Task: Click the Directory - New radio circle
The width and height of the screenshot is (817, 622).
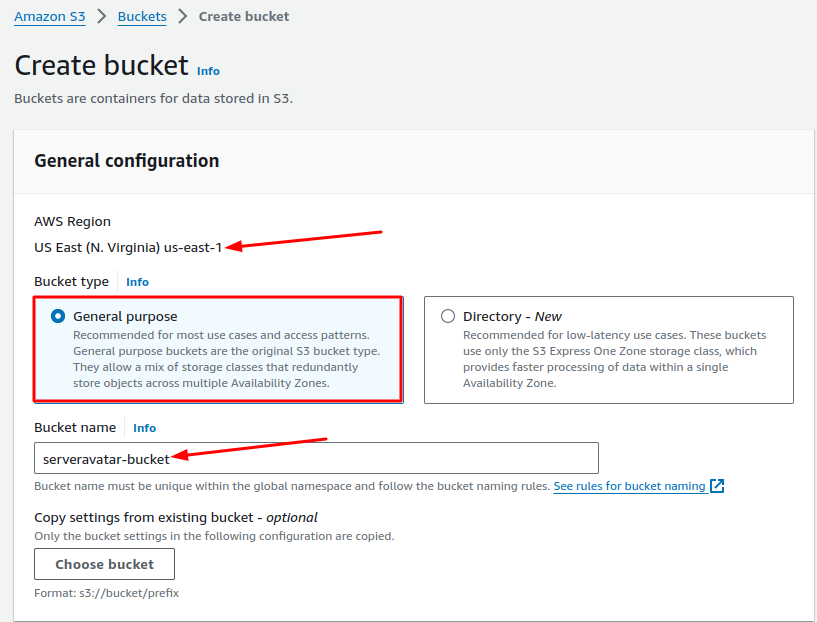Action: click(447, 315)
